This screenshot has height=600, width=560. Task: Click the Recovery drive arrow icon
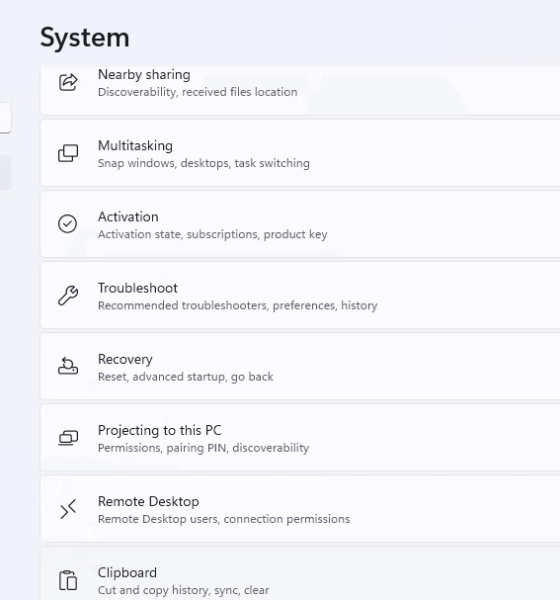coord(68,366)
